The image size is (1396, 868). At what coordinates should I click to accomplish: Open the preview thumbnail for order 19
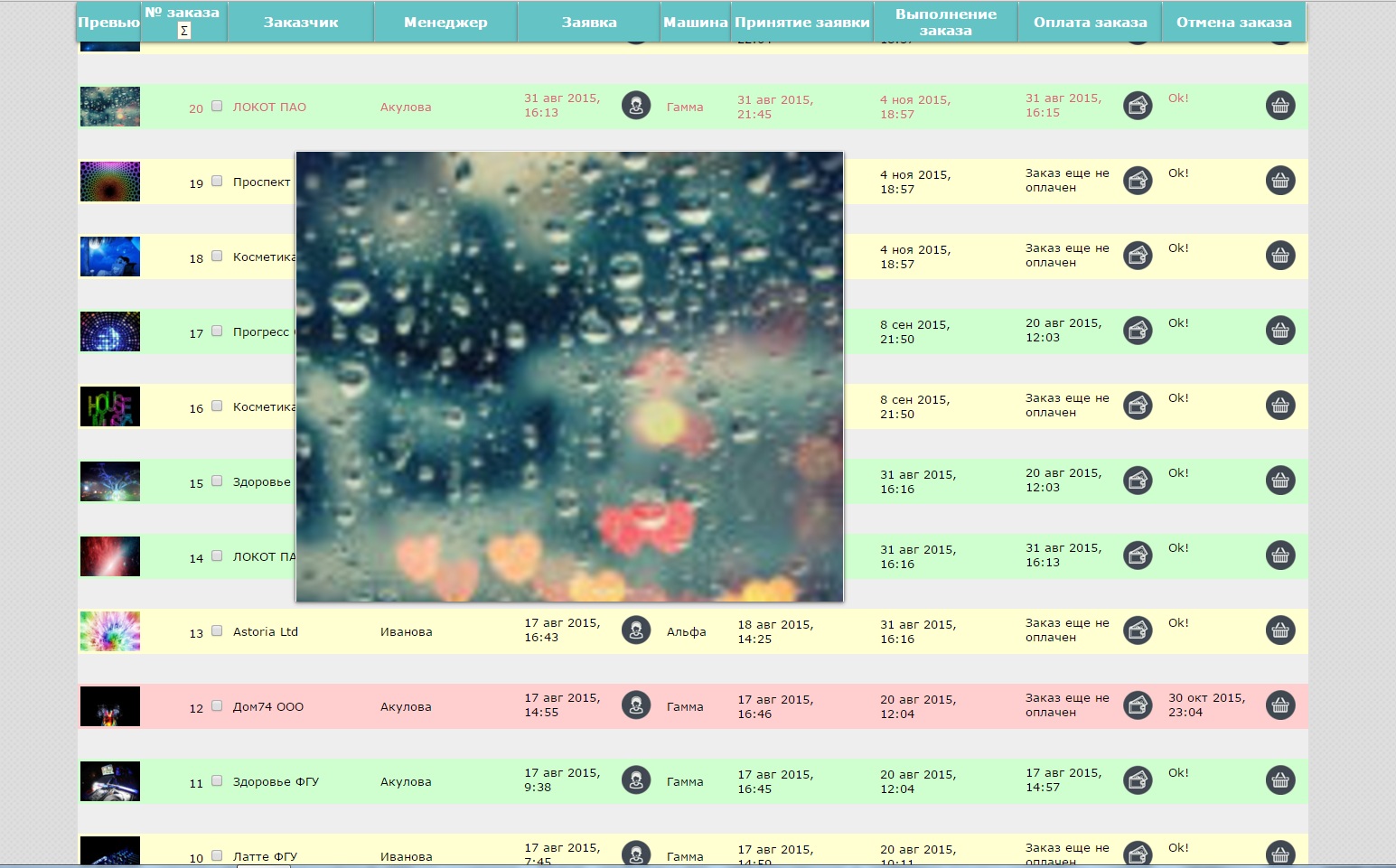[110, 182]
